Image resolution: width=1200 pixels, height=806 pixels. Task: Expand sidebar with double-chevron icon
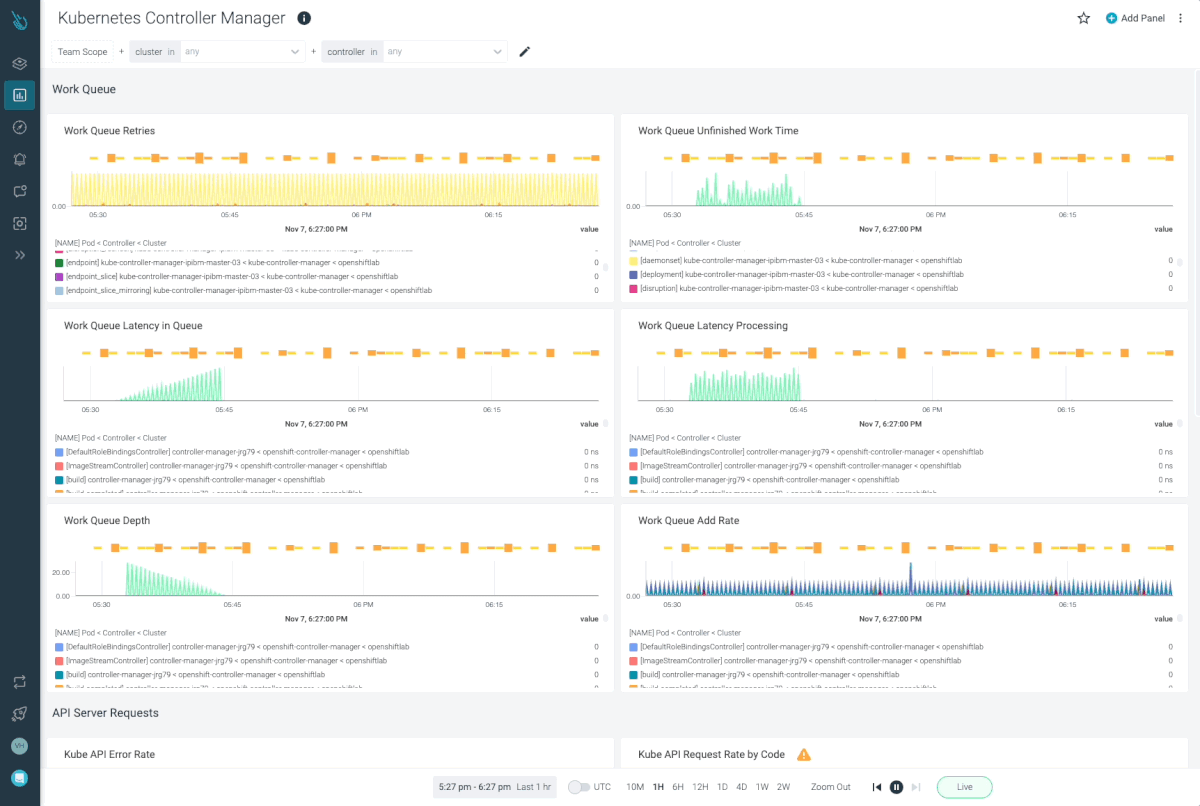tap(19, 255)
